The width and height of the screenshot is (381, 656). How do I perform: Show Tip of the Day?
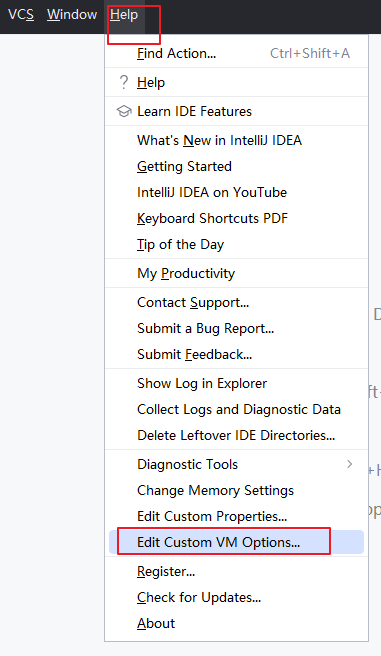coord(236,244)
